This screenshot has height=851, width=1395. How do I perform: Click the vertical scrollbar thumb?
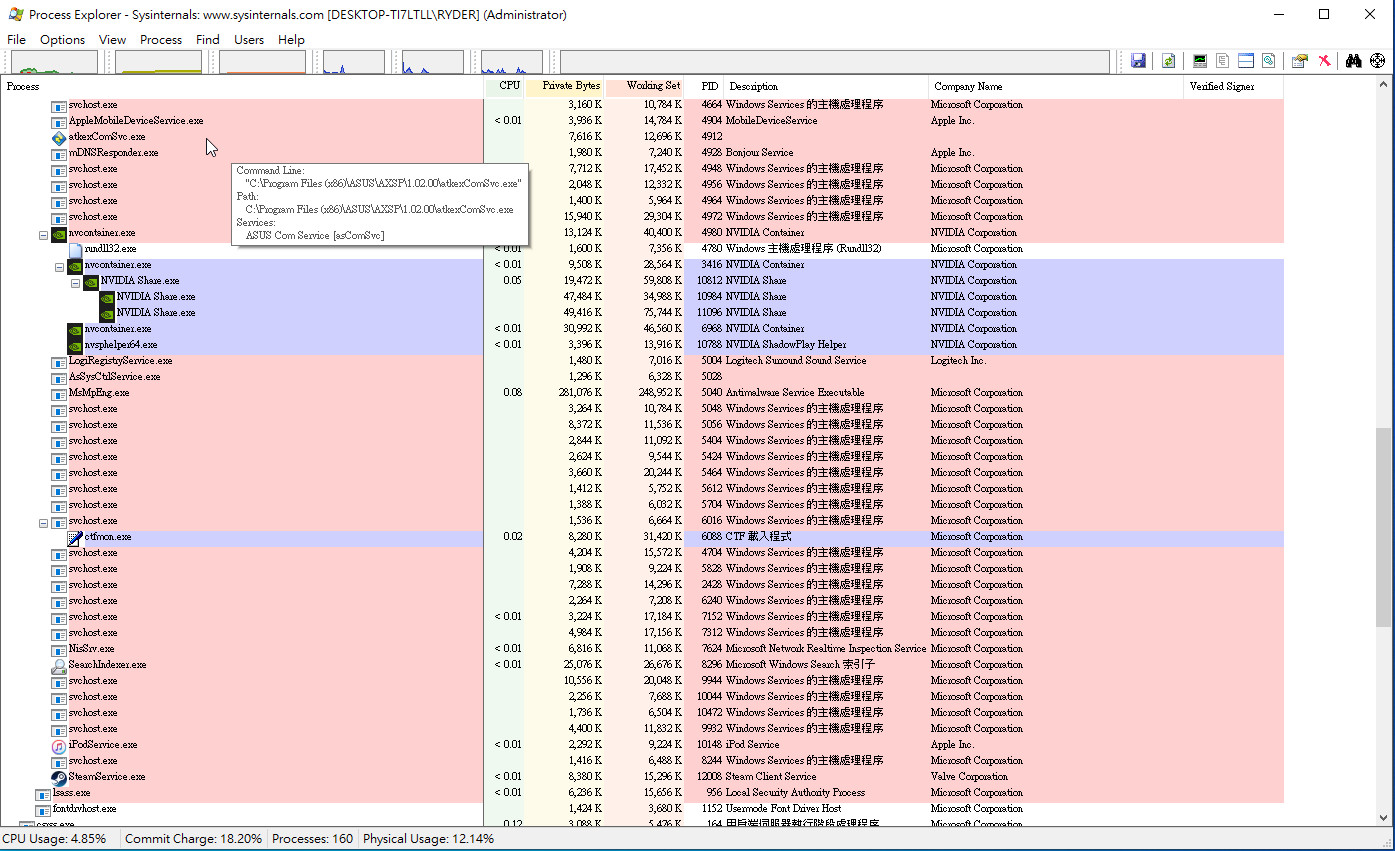pyautogui.click(x=1384, y=527)
